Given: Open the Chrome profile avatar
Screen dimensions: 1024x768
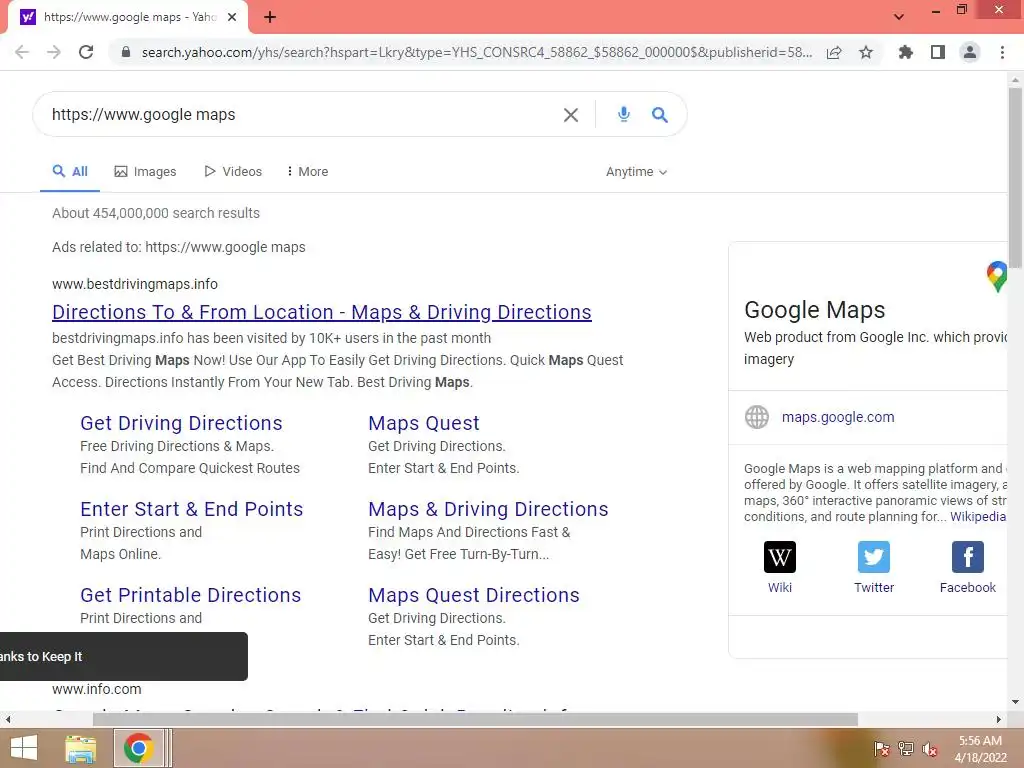Looking at the screenshot, I should pyautogui.click(x=970, y=52).
